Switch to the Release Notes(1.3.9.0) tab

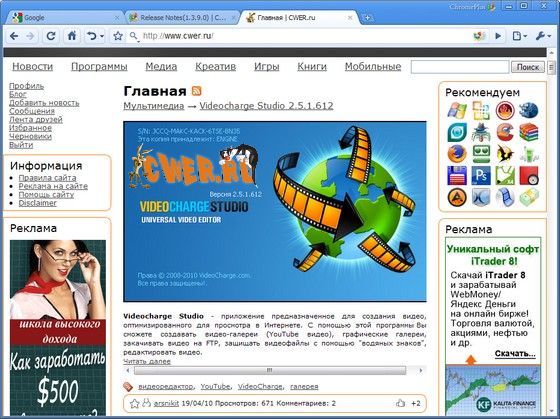[x=181, y=18]
